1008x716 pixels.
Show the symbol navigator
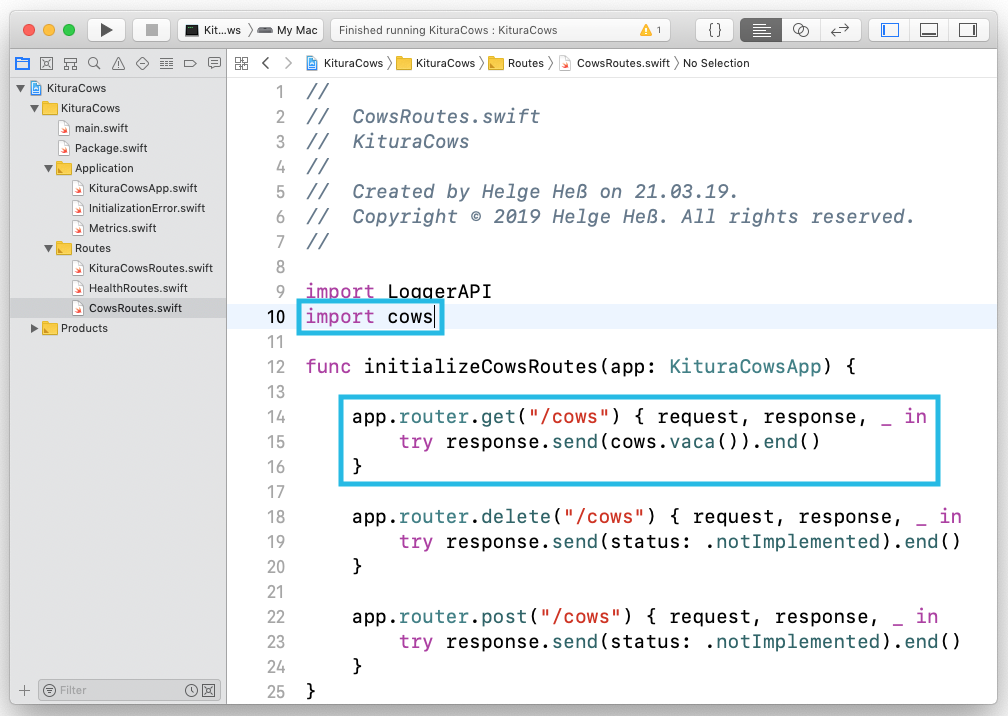(71, 63)
